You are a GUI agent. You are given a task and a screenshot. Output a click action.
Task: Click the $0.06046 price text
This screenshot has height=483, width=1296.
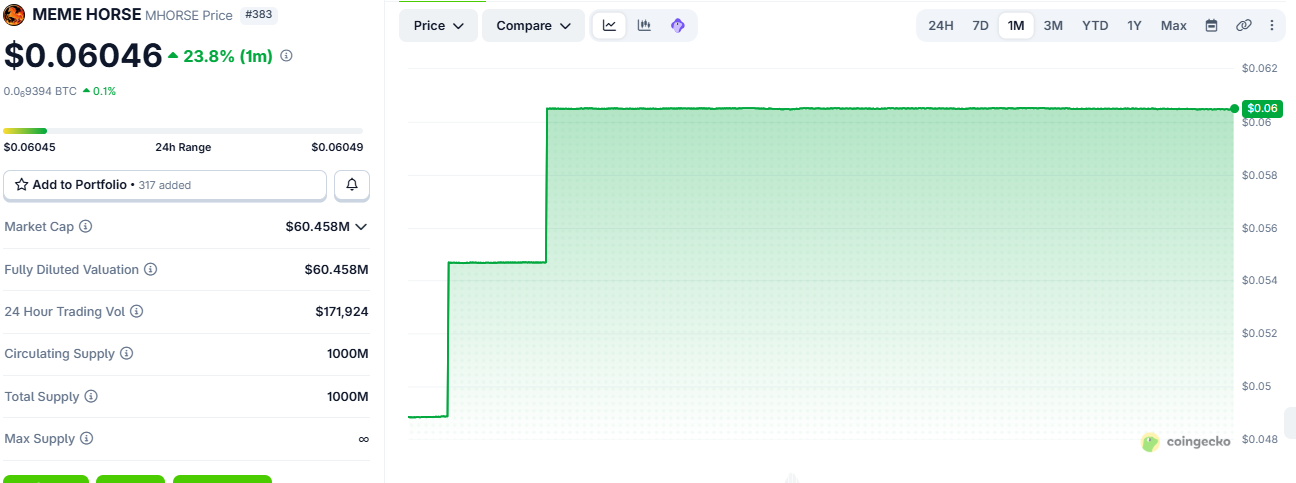coord(83,56)
